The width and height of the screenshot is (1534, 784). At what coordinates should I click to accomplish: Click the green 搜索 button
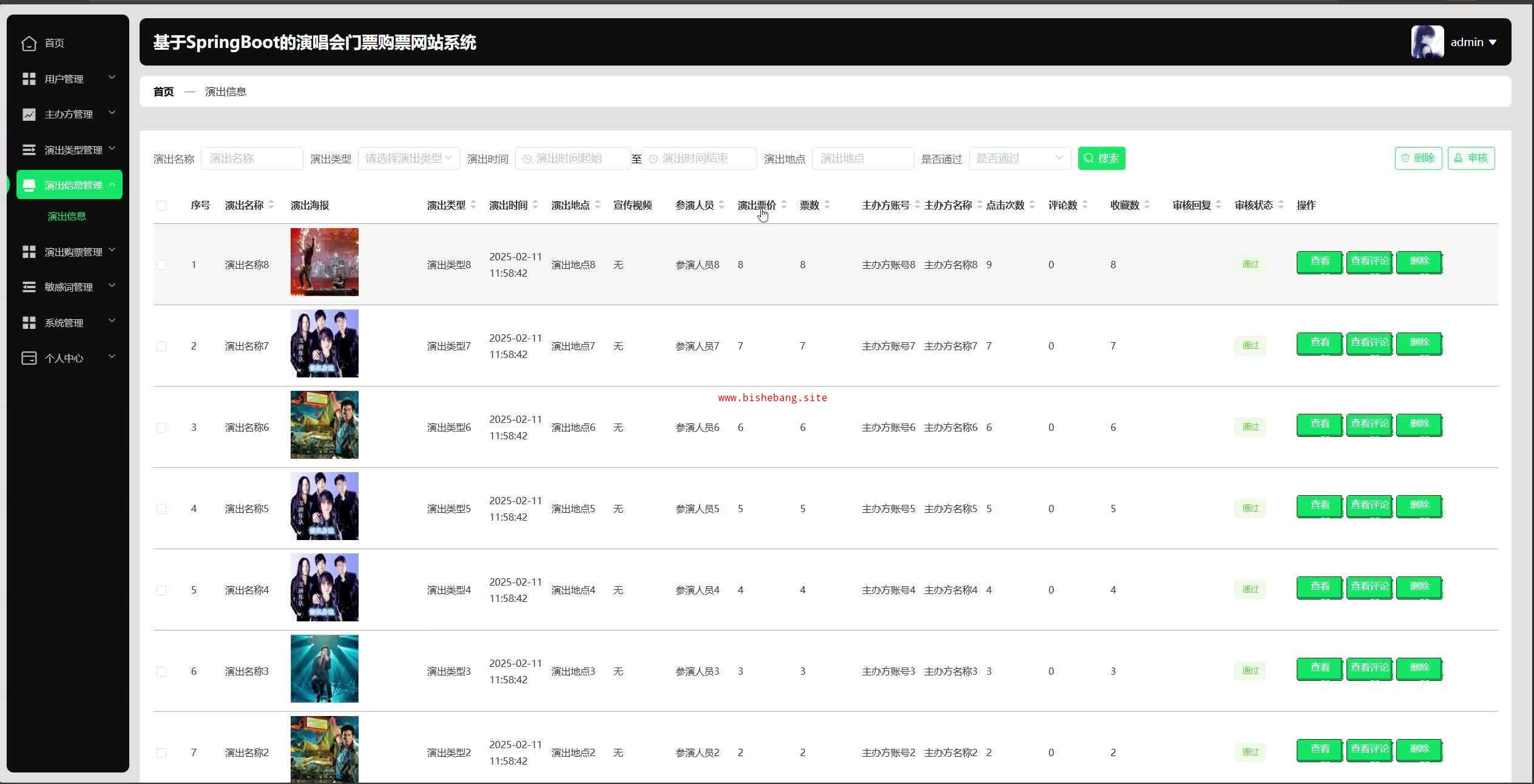(x=1101, y=158)
